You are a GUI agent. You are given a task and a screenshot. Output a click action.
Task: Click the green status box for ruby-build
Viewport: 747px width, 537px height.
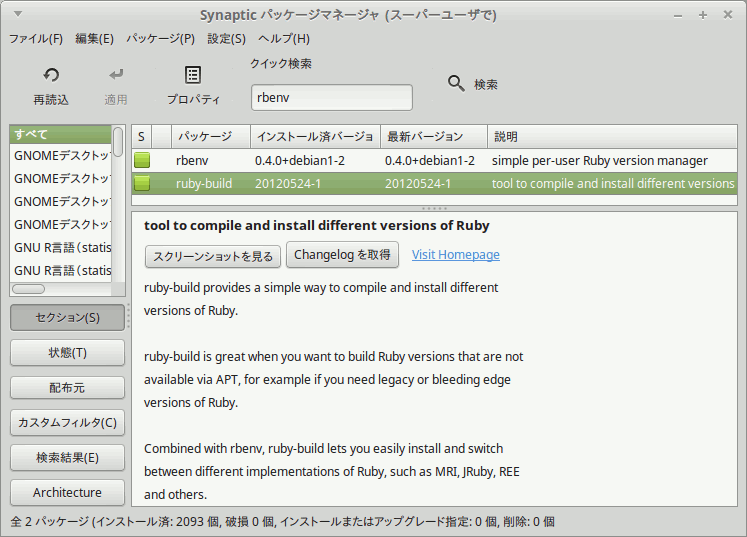coord(141,183)
